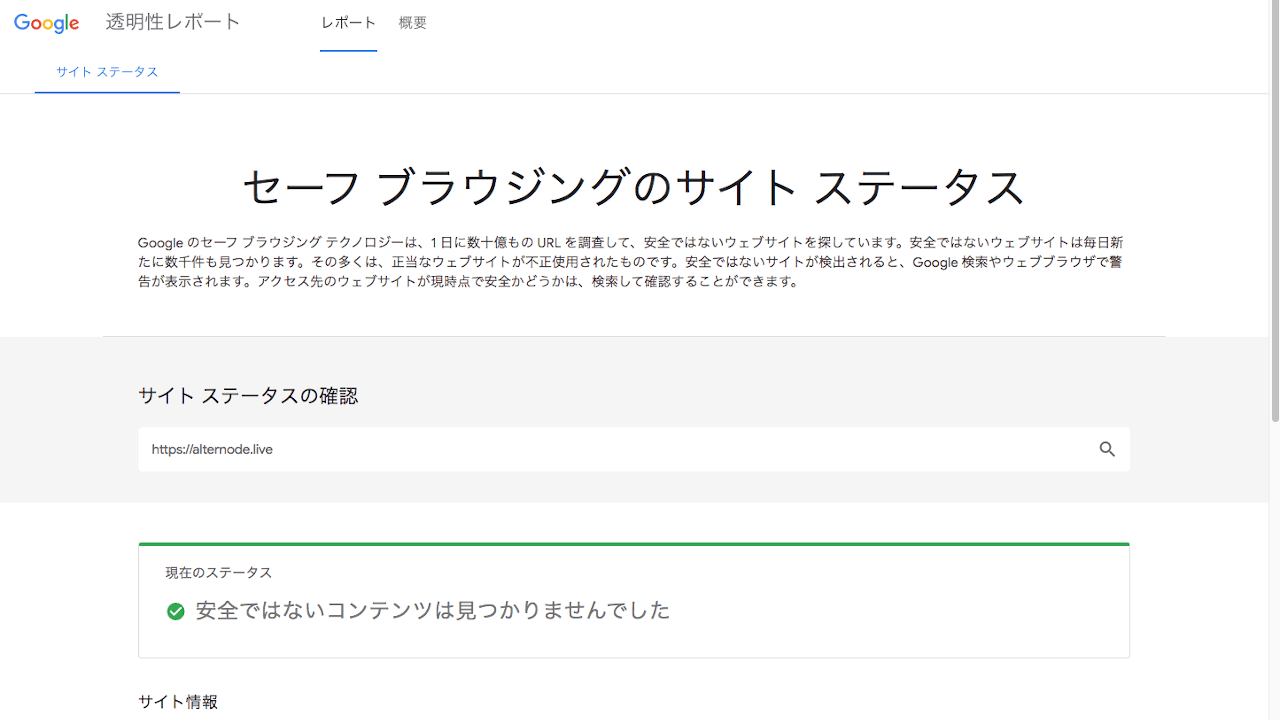Select the サイト ステータス tab
This screenshot has height=720, width=1280.
click(107, 72)
